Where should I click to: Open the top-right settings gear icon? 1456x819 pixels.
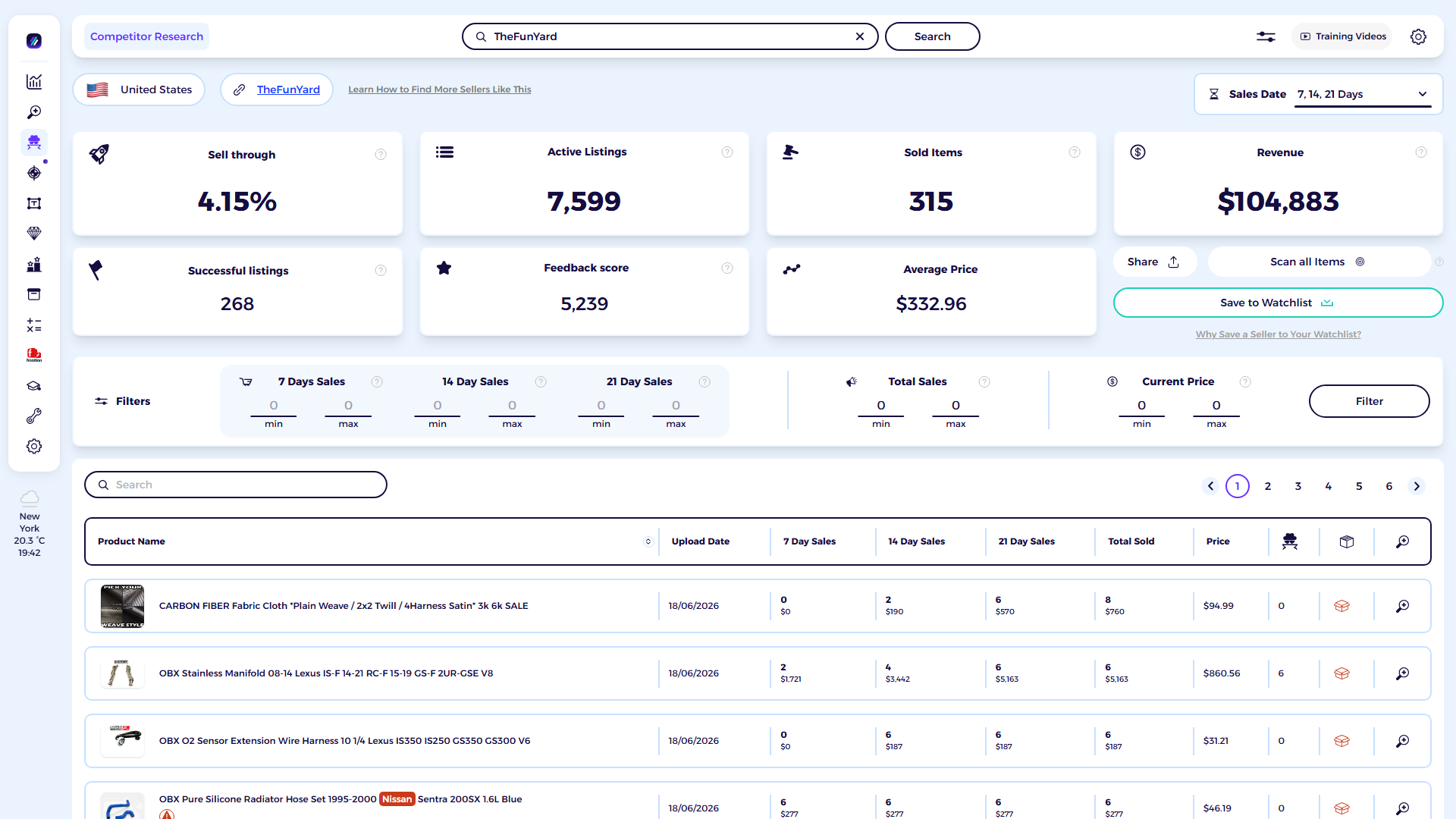click(1418, 36)
